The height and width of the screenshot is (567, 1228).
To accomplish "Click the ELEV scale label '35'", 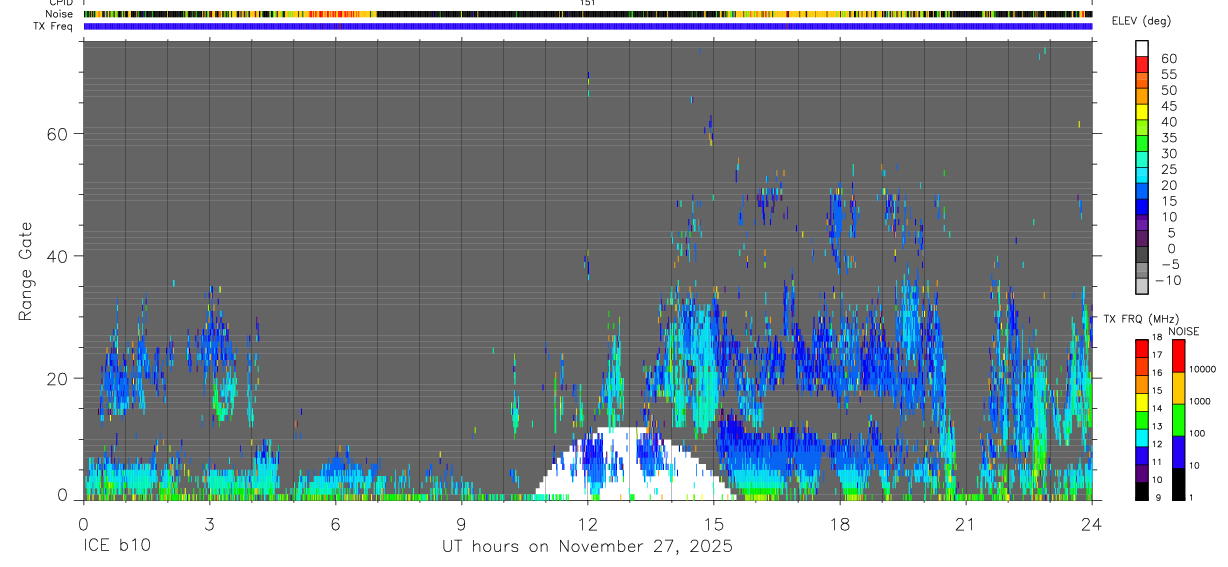I will (1168, 138).
